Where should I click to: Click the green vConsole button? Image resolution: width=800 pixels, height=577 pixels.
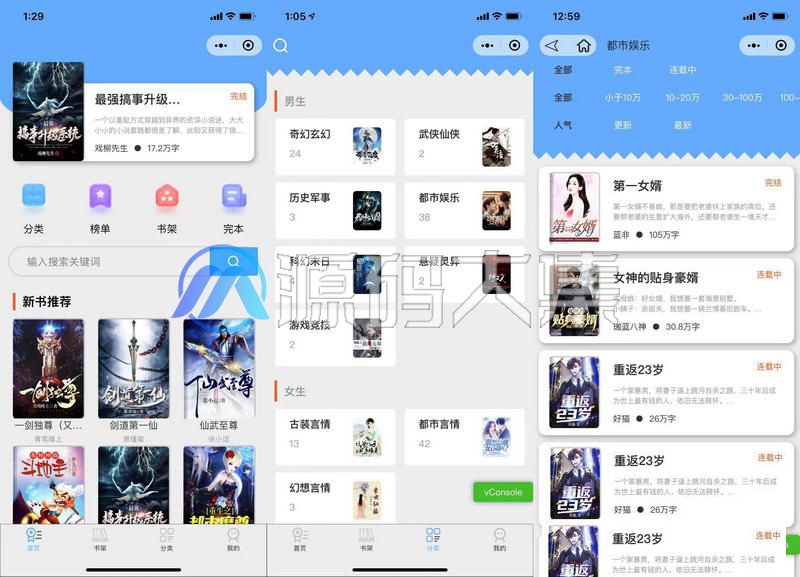pyautogui.click(x=503, y=492)
